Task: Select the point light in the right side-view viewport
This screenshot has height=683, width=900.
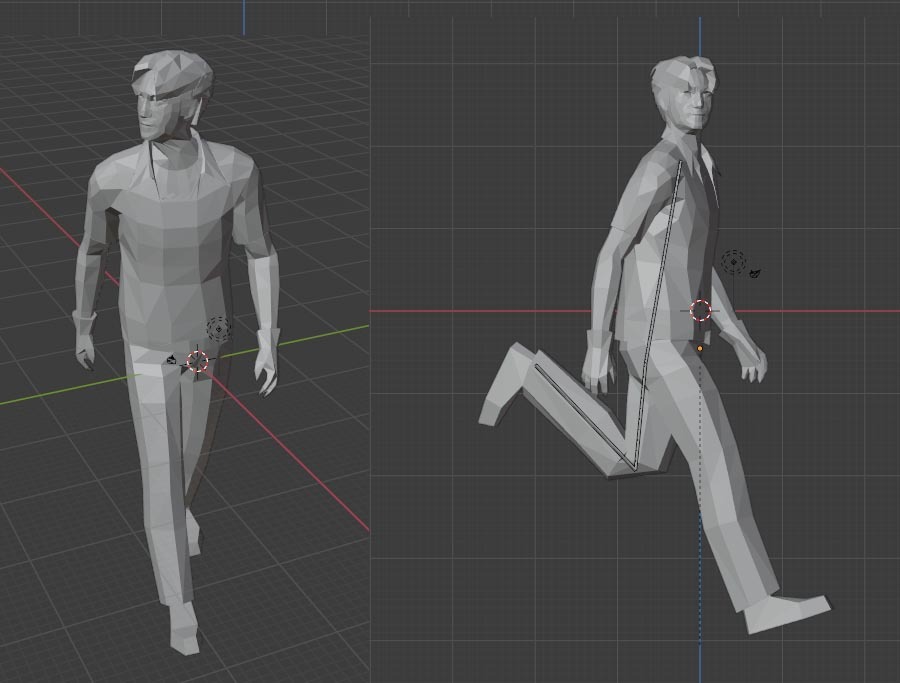Action: [734, 262]
